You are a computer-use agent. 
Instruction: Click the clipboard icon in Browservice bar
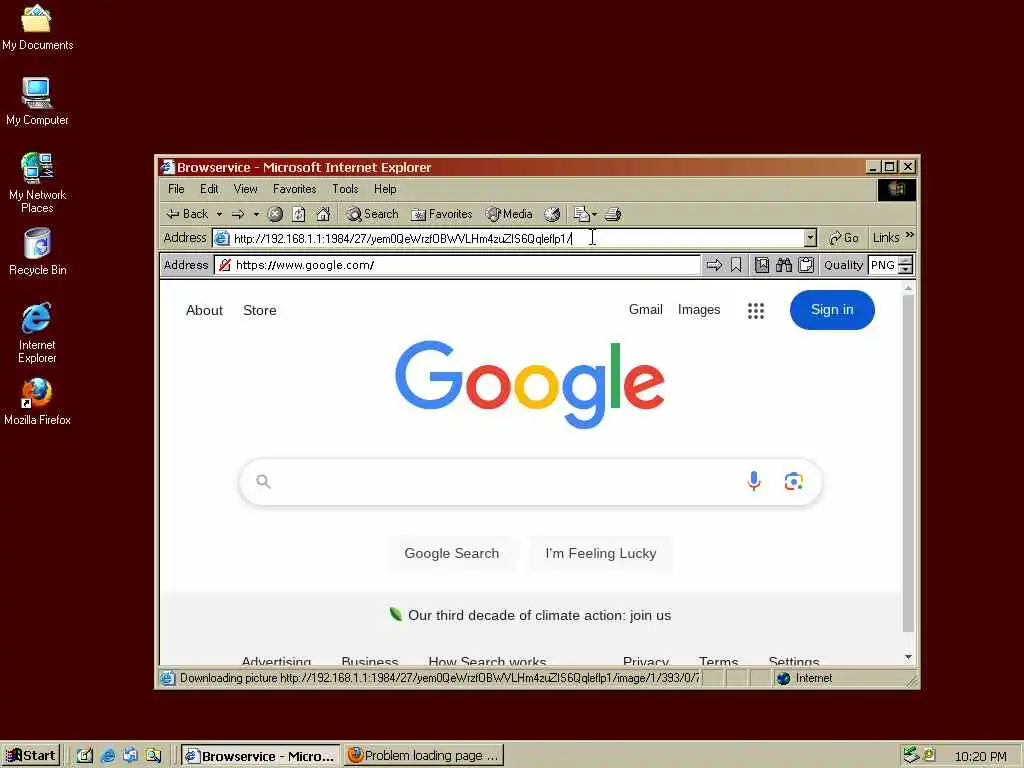pos(807,265)
